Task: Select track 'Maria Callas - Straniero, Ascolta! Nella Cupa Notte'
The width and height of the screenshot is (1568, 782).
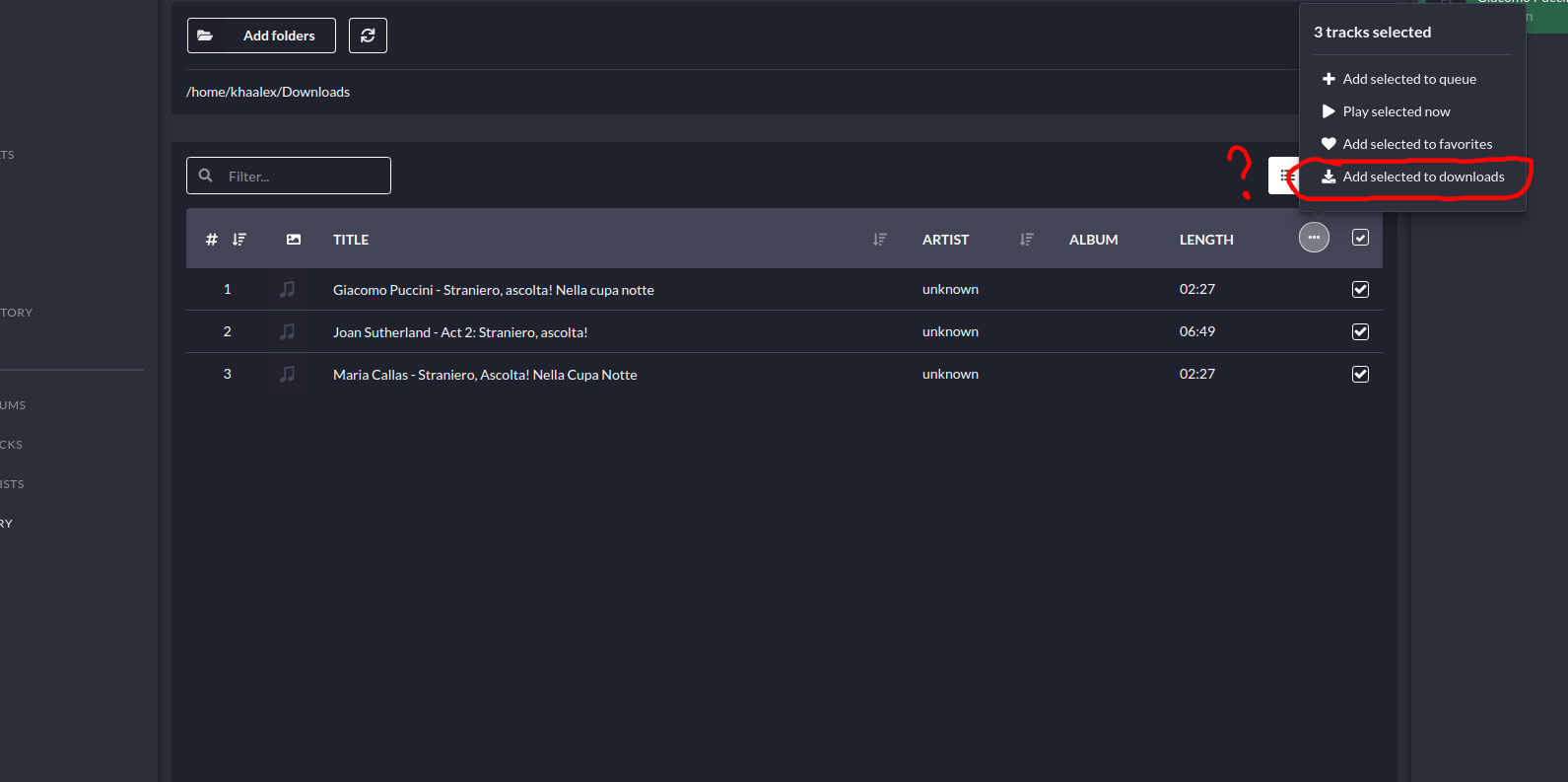Action: [x=485, y=375]
